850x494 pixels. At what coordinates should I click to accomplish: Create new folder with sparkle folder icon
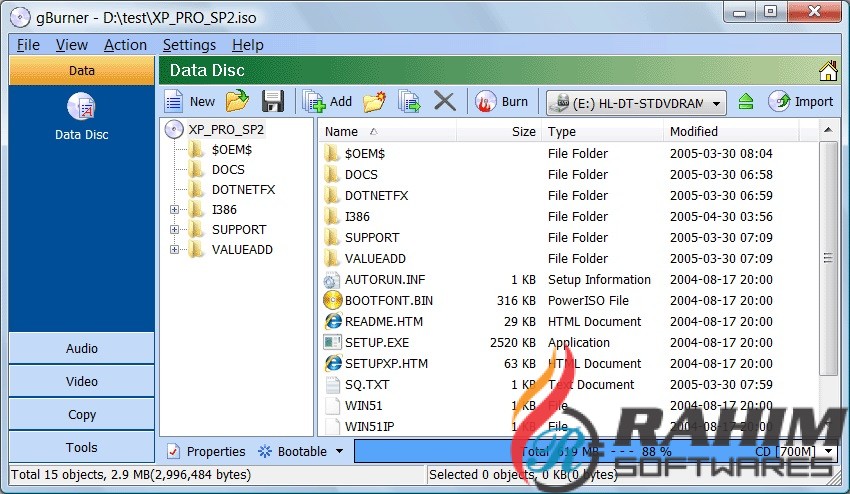pos(374,101)
